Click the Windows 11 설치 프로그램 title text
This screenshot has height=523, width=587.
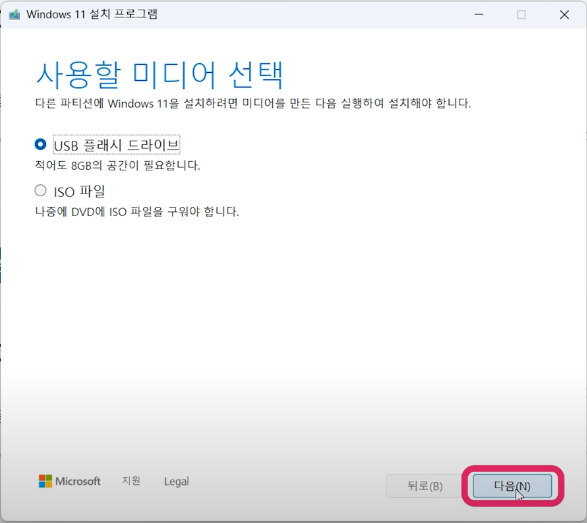tap(92, 14)
